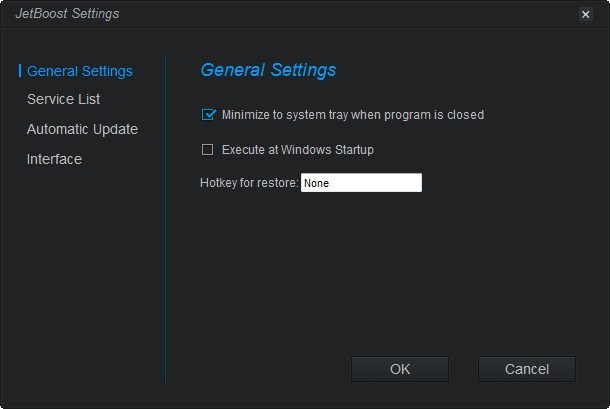
Task: Open the Service List section
Action: pos(63,99)
